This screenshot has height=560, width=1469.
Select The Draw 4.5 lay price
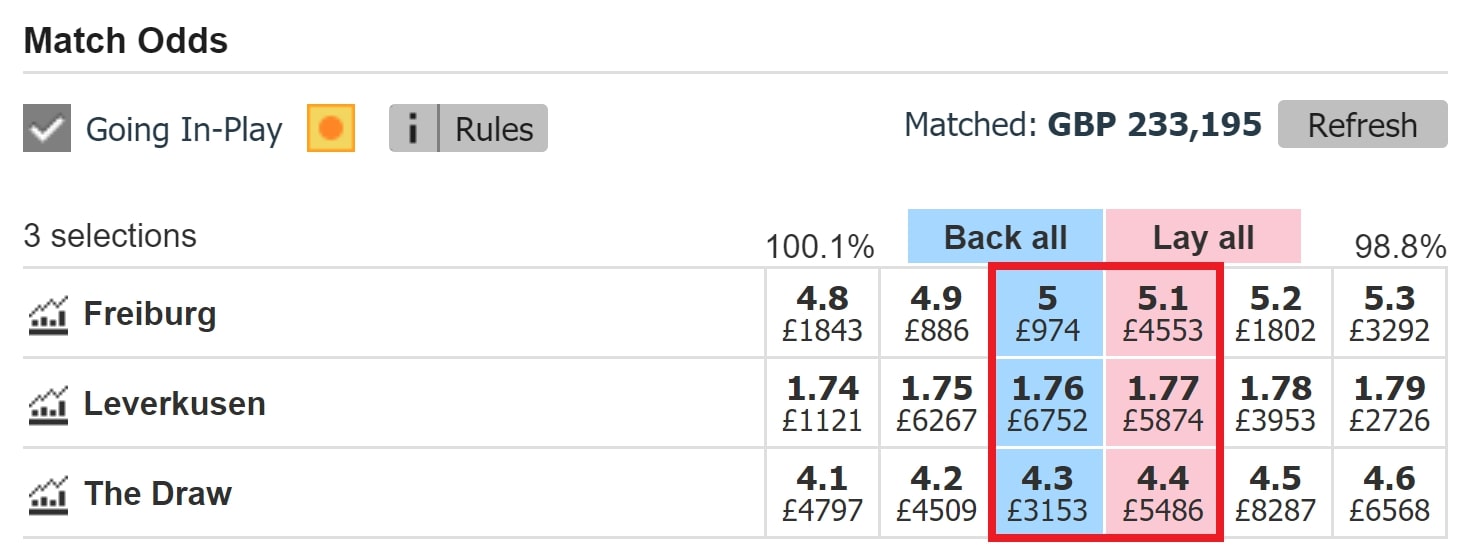[x=1275, y=493]
